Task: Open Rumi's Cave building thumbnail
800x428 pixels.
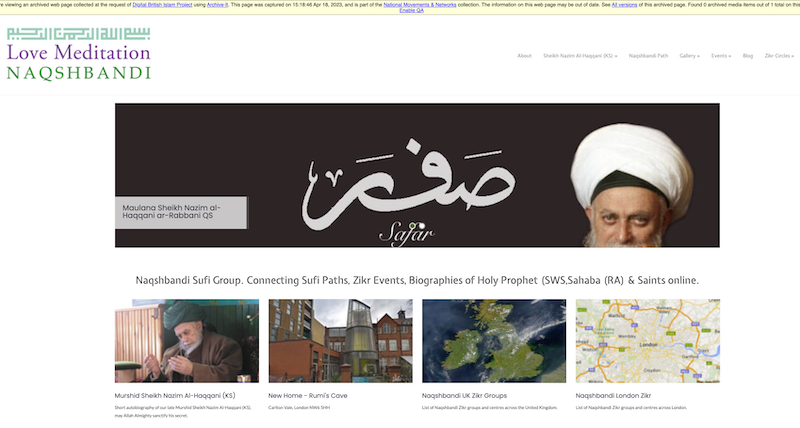Action: point(340,341)
